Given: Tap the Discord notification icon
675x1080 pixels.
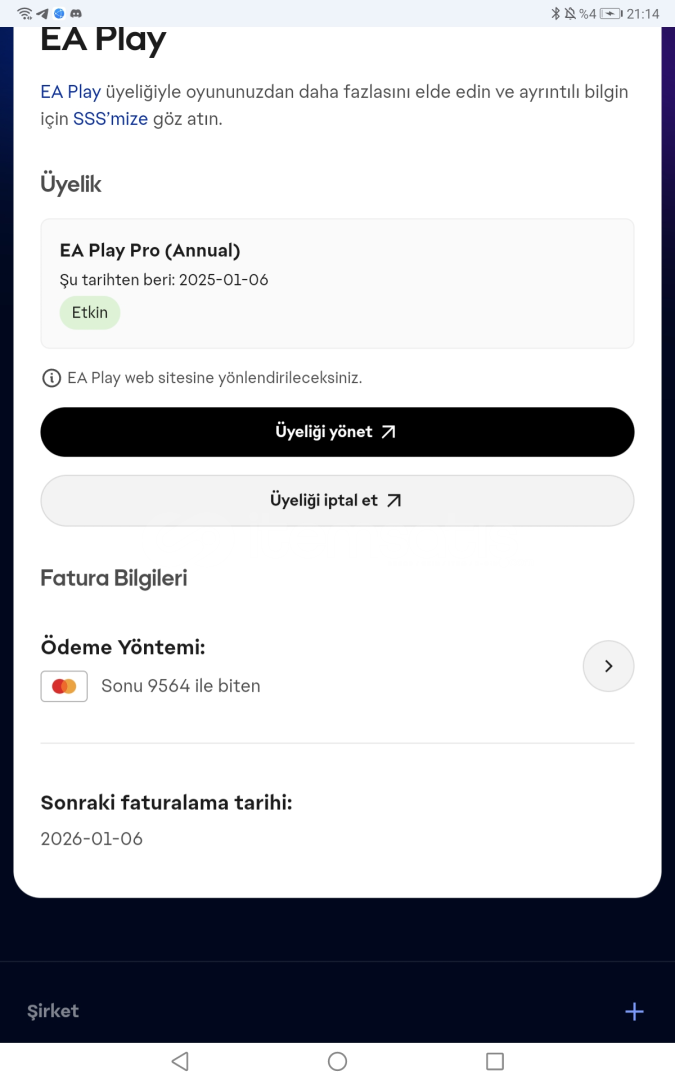Looking at the screenshot, I should pyautogui.click(x=76, y=13).
